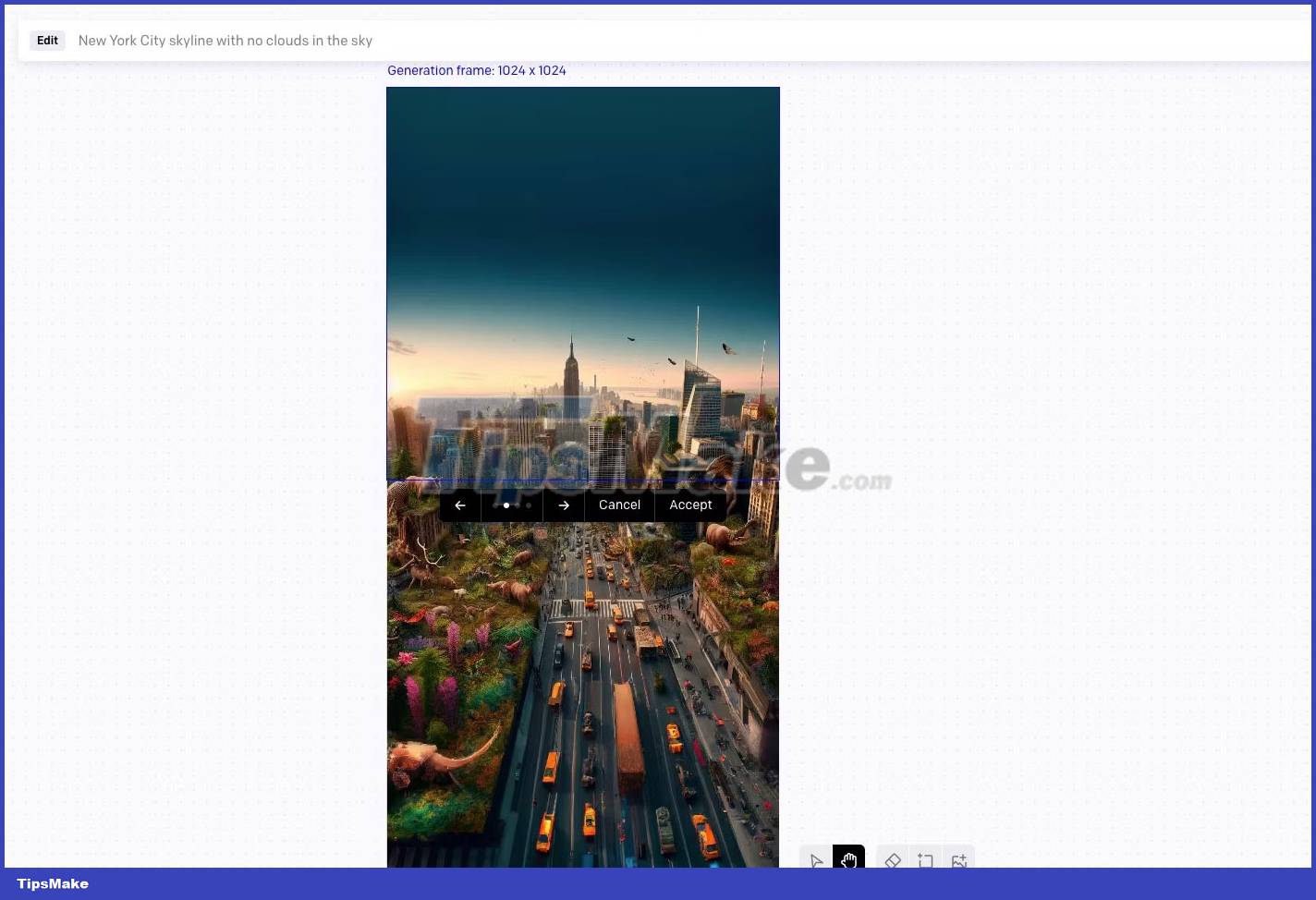Screen dimensions: 1316x900
Task: Select the arrow selection tool
Action: click(816, 860)
